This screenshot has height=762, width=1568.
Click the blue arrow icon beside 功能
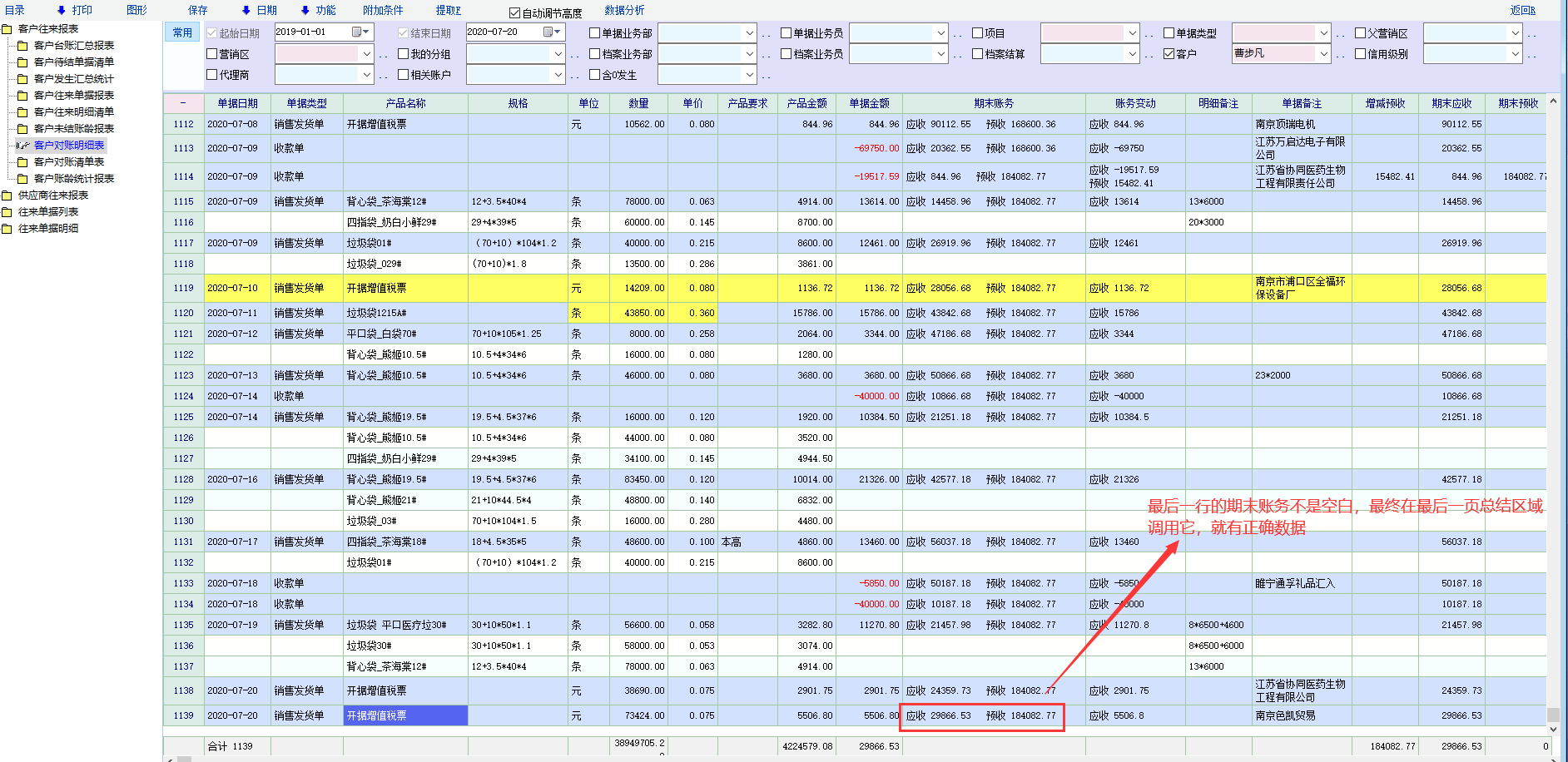point(305,11)
